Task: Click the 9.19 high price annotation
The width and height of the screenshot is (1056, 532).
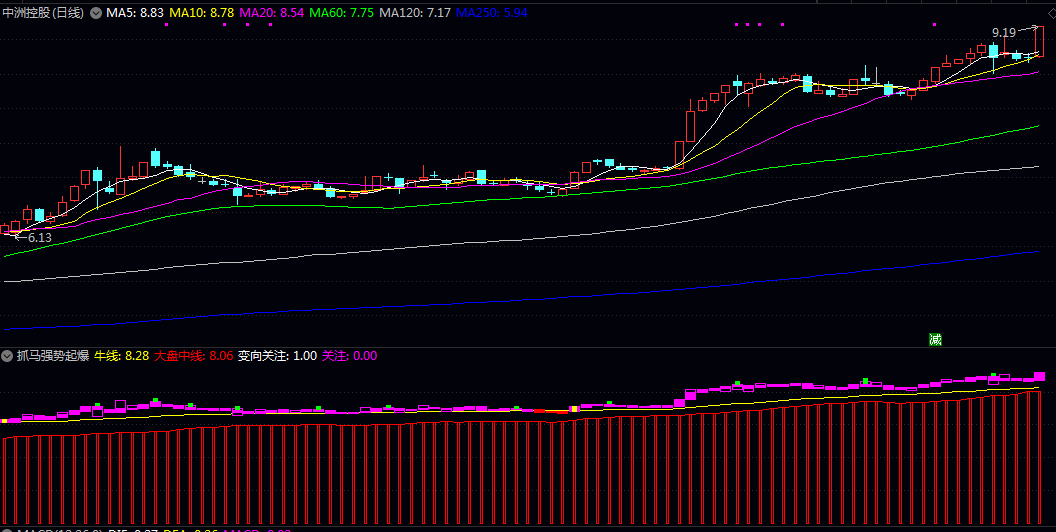Action: tap(1004, 32)
